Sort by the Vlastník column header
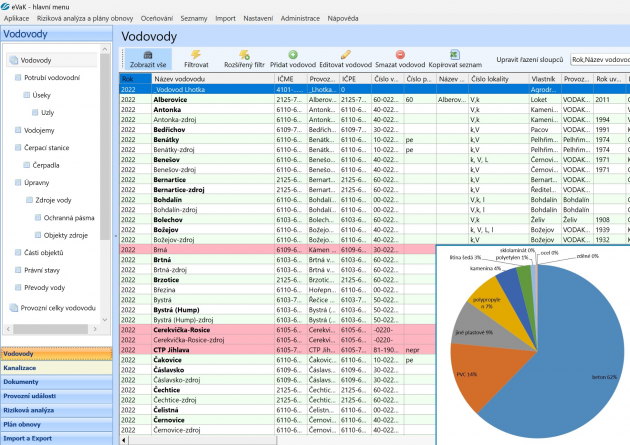630x445 pixels. point(544,79)
